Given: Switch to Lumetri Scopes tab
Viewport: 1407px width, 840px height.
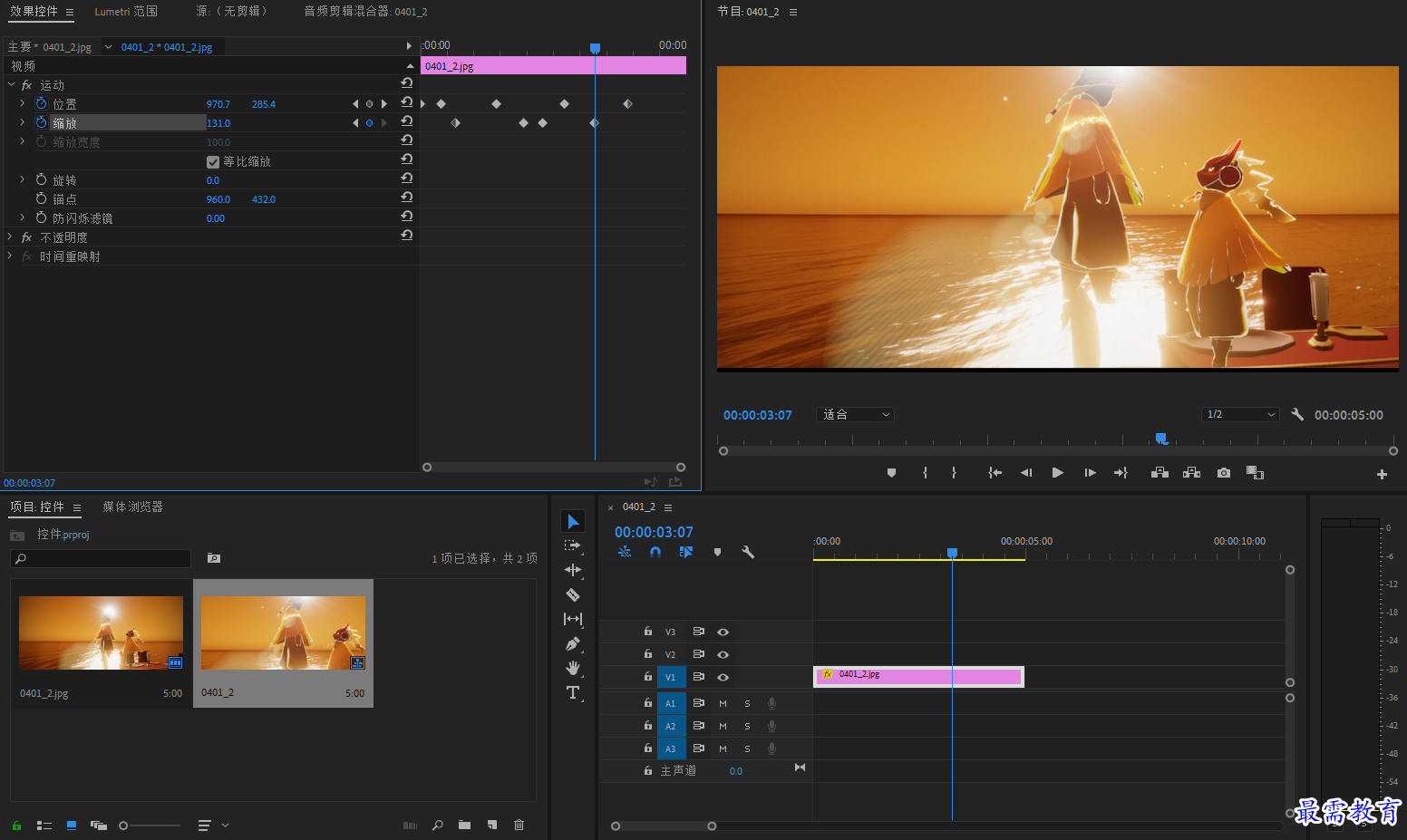Looking at the screenshot, I should (126, 12).
